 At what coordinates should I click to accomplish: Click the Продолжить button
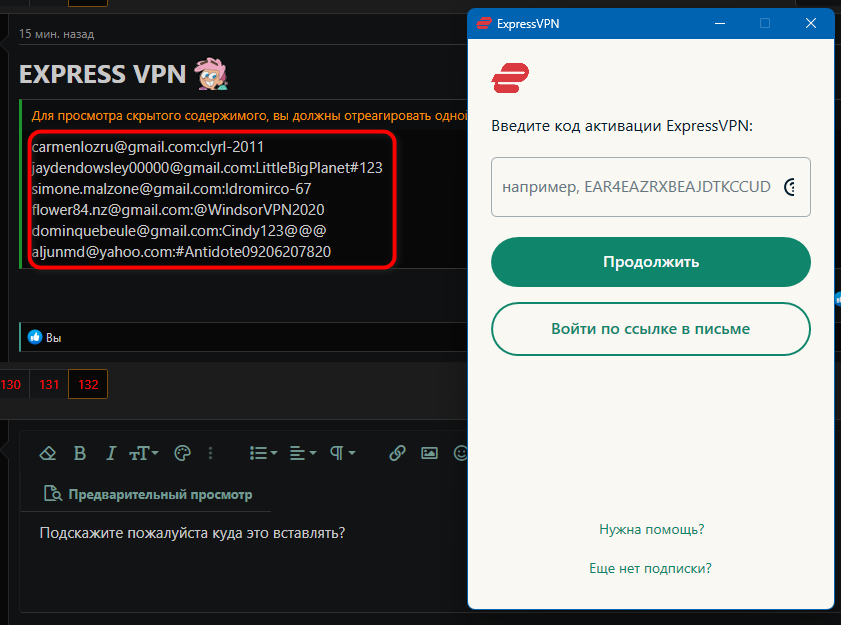[x=651, y=262]
